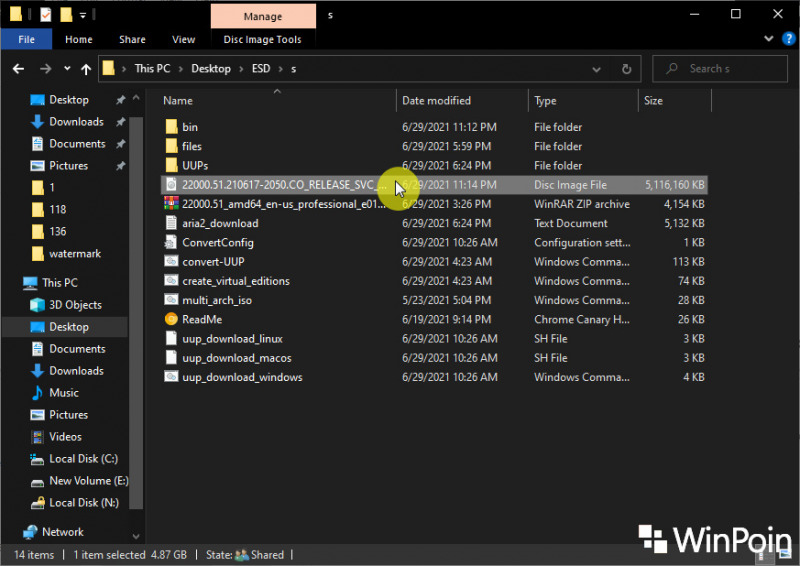Viewport: 800px width, 566px height.
Task: Open pinned Desktop in Quick access
Action: point(69,100)
